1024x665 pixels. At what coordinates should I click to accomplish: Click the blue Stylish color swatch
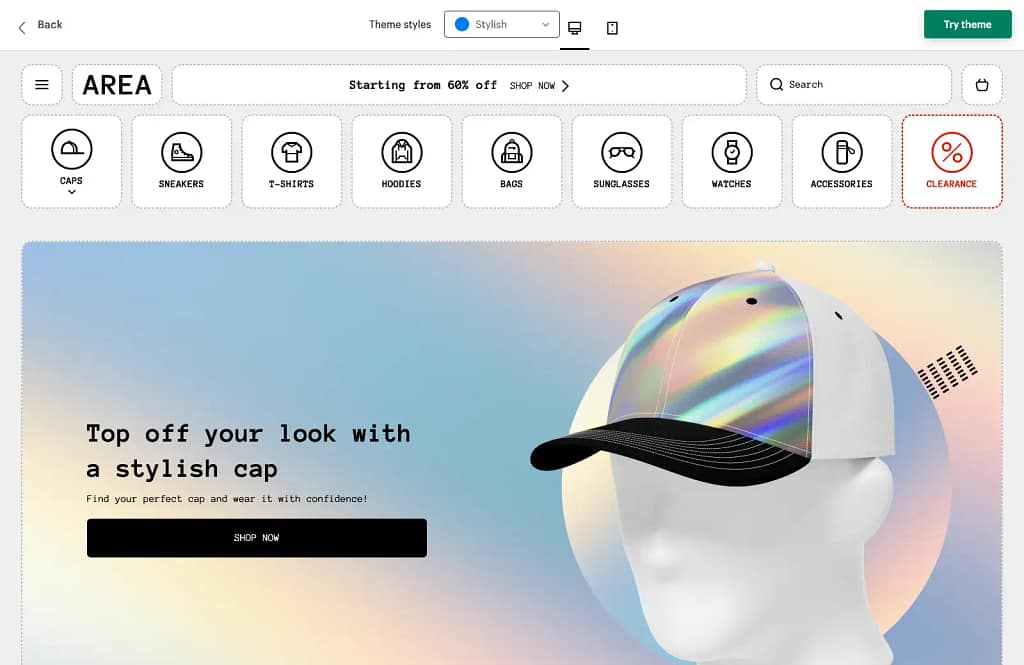[x=462, y=25]
